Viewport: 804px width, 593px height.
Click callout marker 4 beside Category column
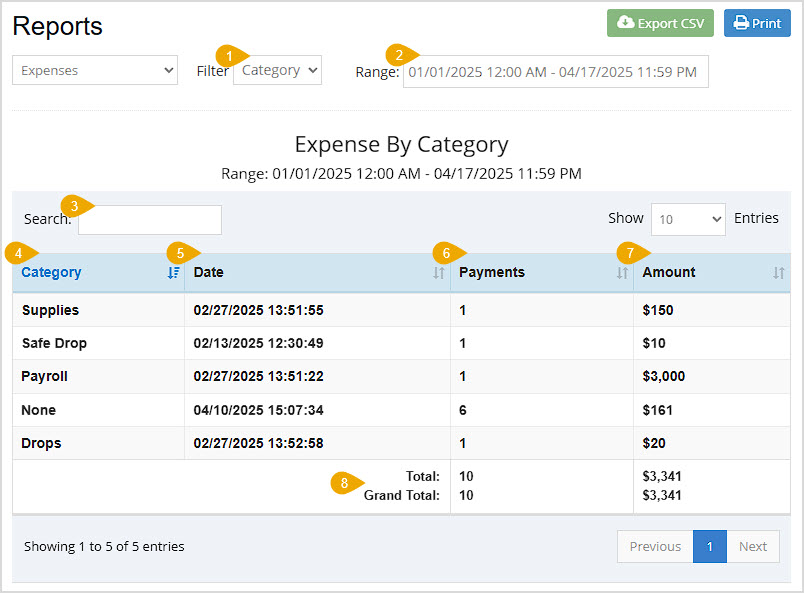point(20,253)
